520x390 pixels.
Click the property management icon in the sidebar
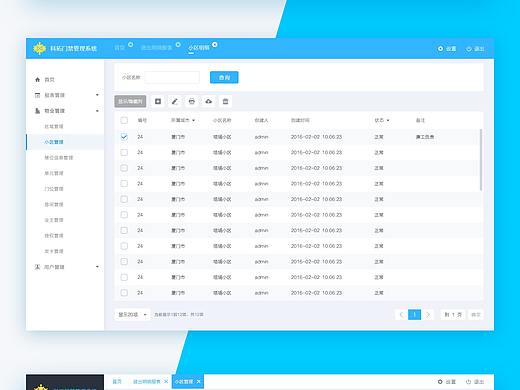pos(37,111)
